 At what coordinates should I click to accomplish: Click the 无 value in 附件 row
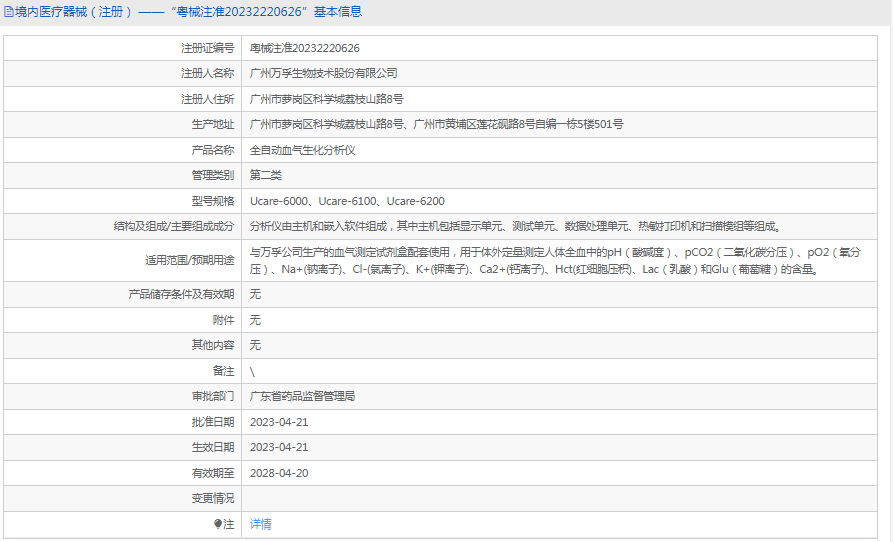255,320
